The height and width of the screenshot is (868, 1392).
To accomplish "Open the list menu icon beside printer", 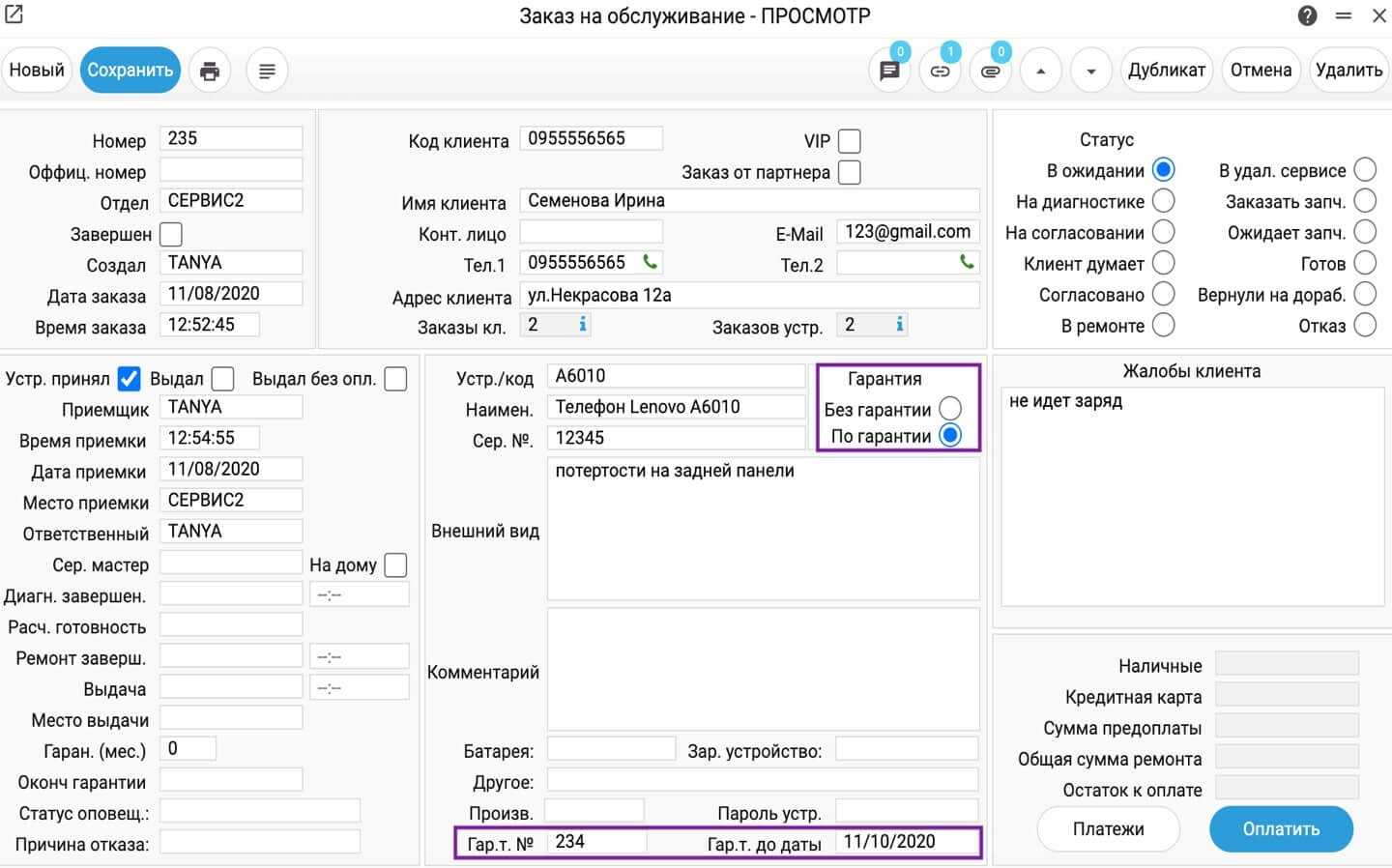I will click(x=267, y=71).
